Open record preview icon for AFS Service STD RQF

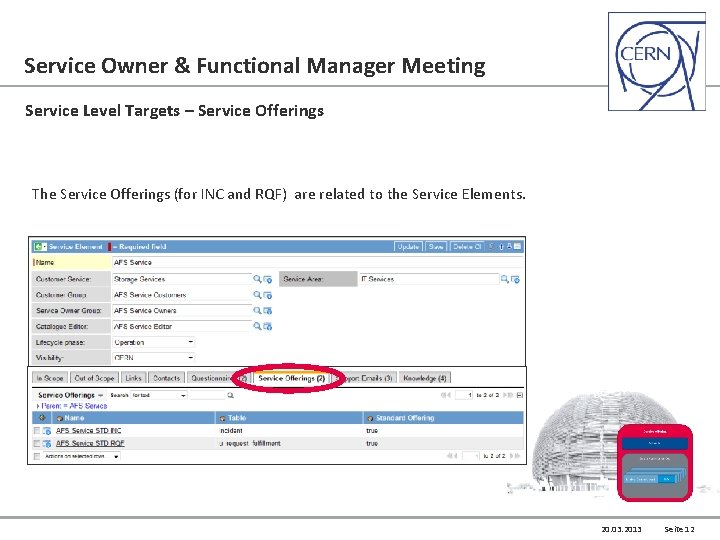click(47, 444)
